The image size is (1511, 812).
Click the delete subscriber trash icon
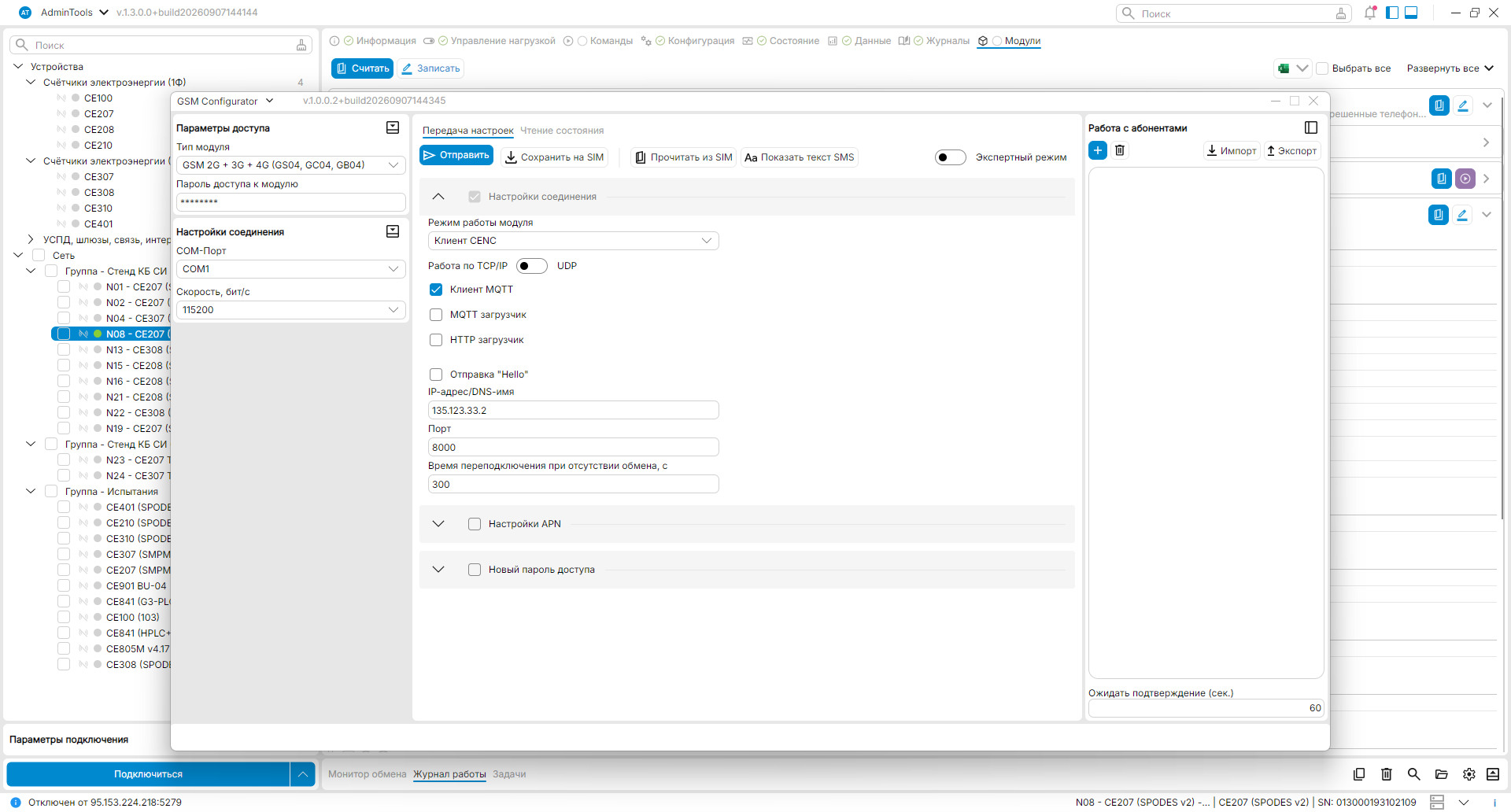click(1120, 150)
